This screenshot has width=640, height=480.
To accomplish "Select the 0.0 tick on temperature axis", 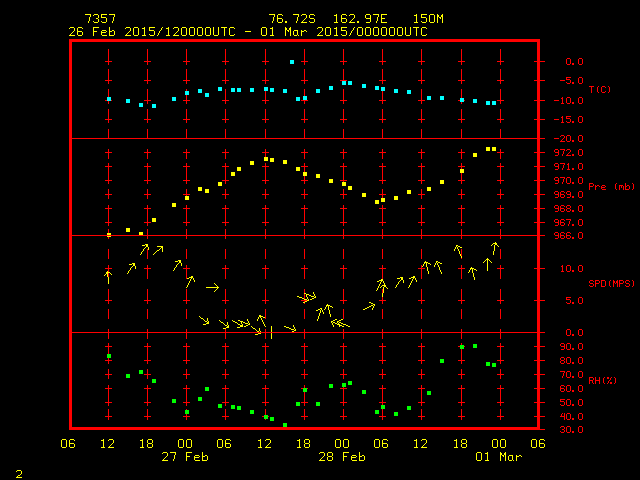I will pyautogui.click(x=574, y=62).
